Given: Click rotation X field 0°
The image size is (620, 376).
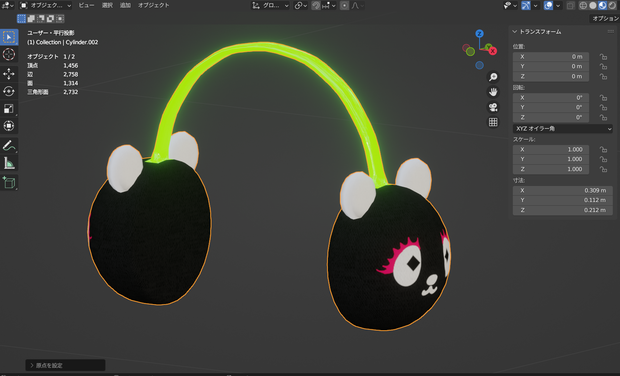Looking at the screenshot, I should pos(551,98).
